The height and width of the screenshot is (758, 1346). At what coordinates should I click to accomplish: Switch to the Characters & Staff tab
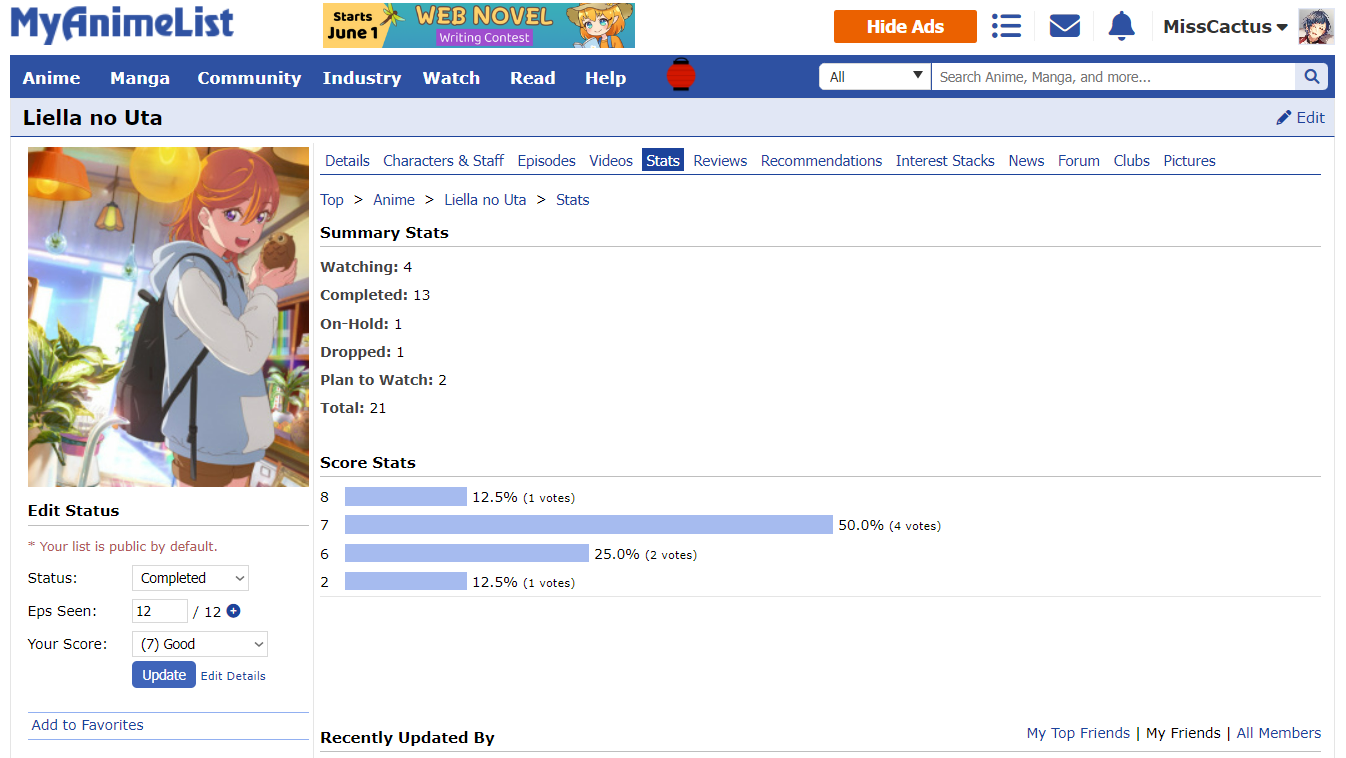(443, 160)
